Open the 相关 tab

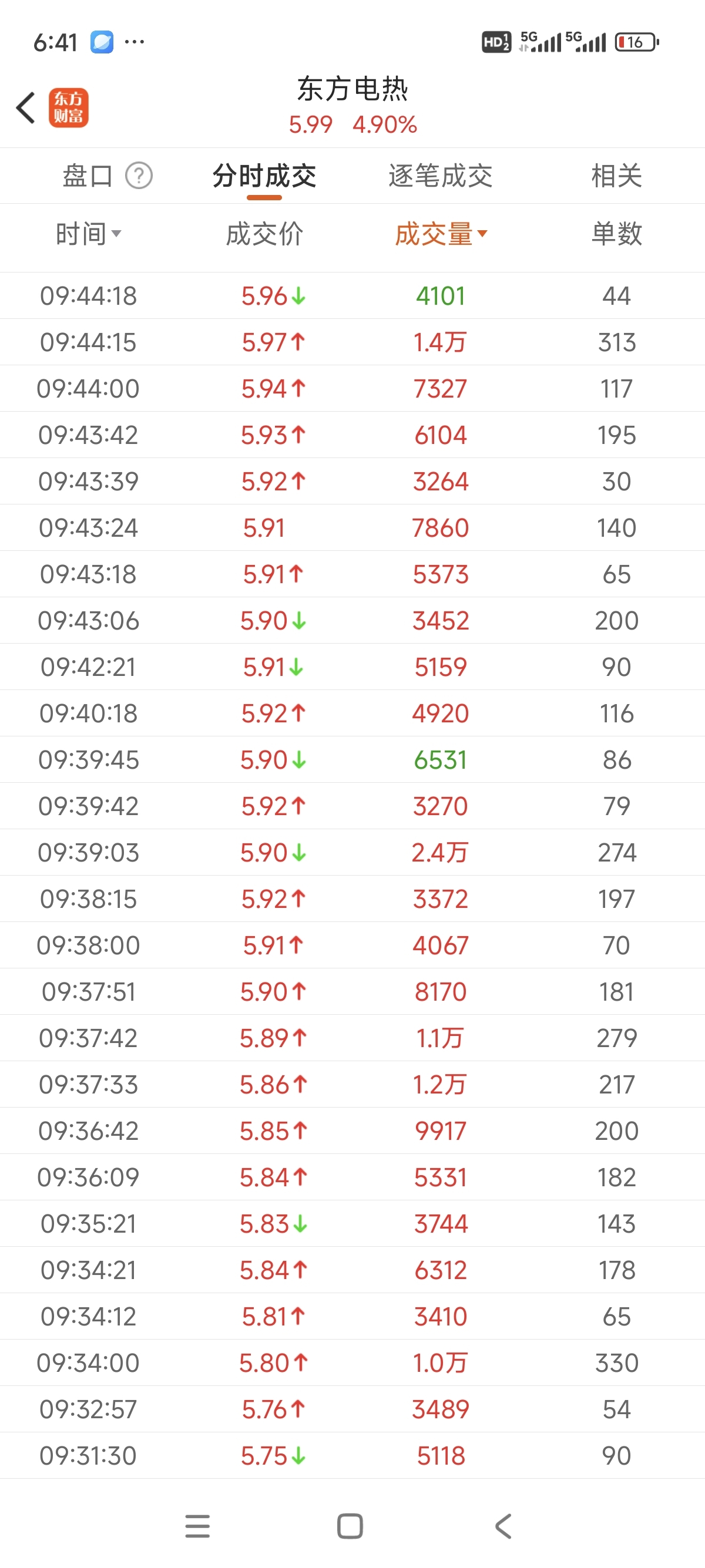(x=616, y=176)
